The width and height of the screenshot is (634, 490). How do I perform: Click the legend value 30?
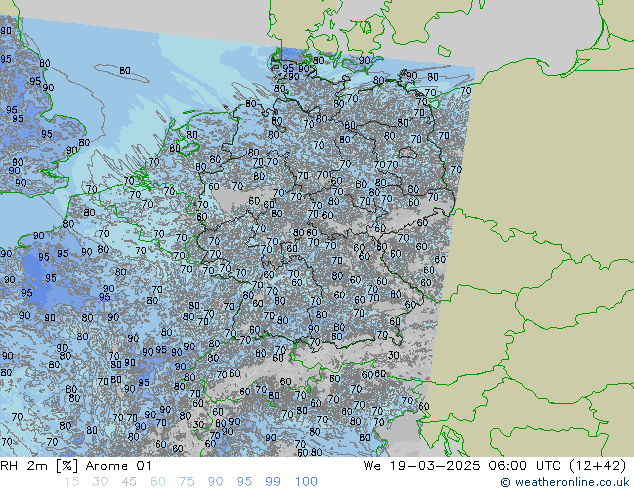(100, 482)
